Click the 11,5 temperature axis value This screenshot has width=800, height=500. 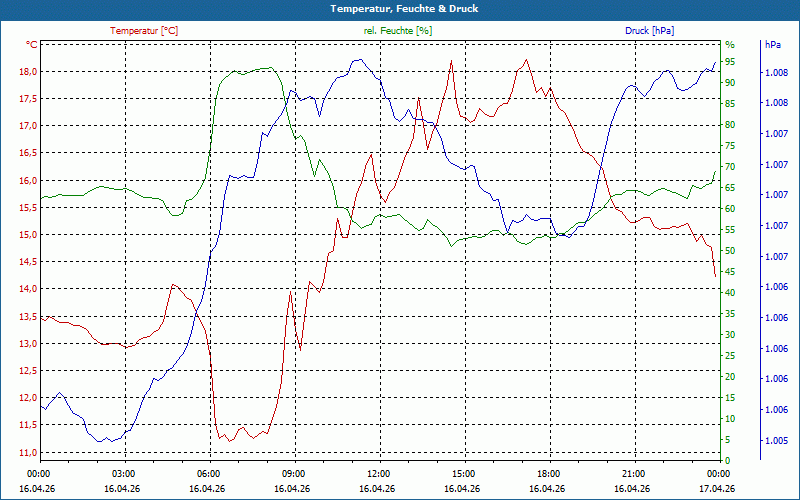tap(28, 425)
